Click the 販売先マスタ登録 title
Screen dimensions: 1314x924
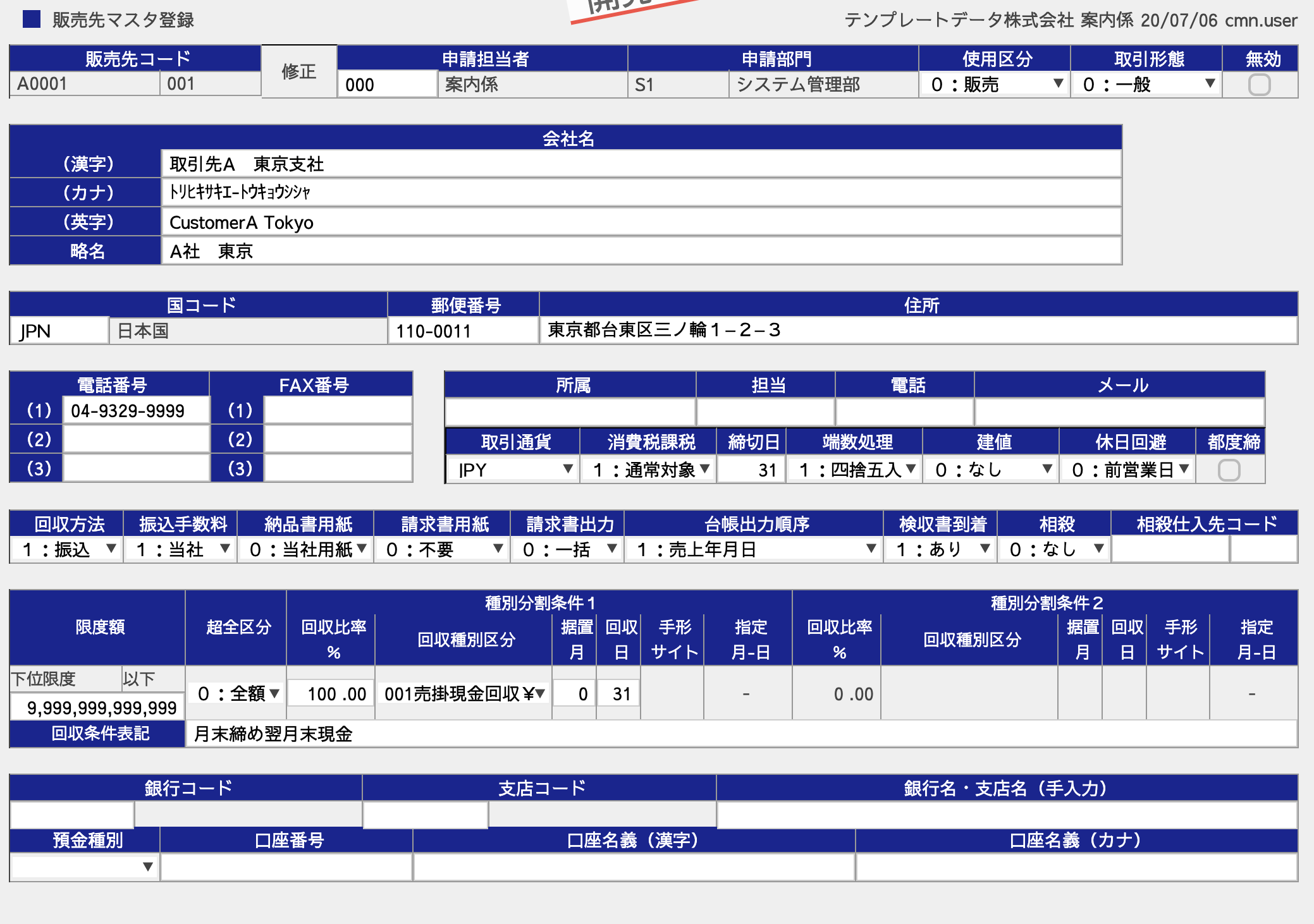click(x=123, y=20)
